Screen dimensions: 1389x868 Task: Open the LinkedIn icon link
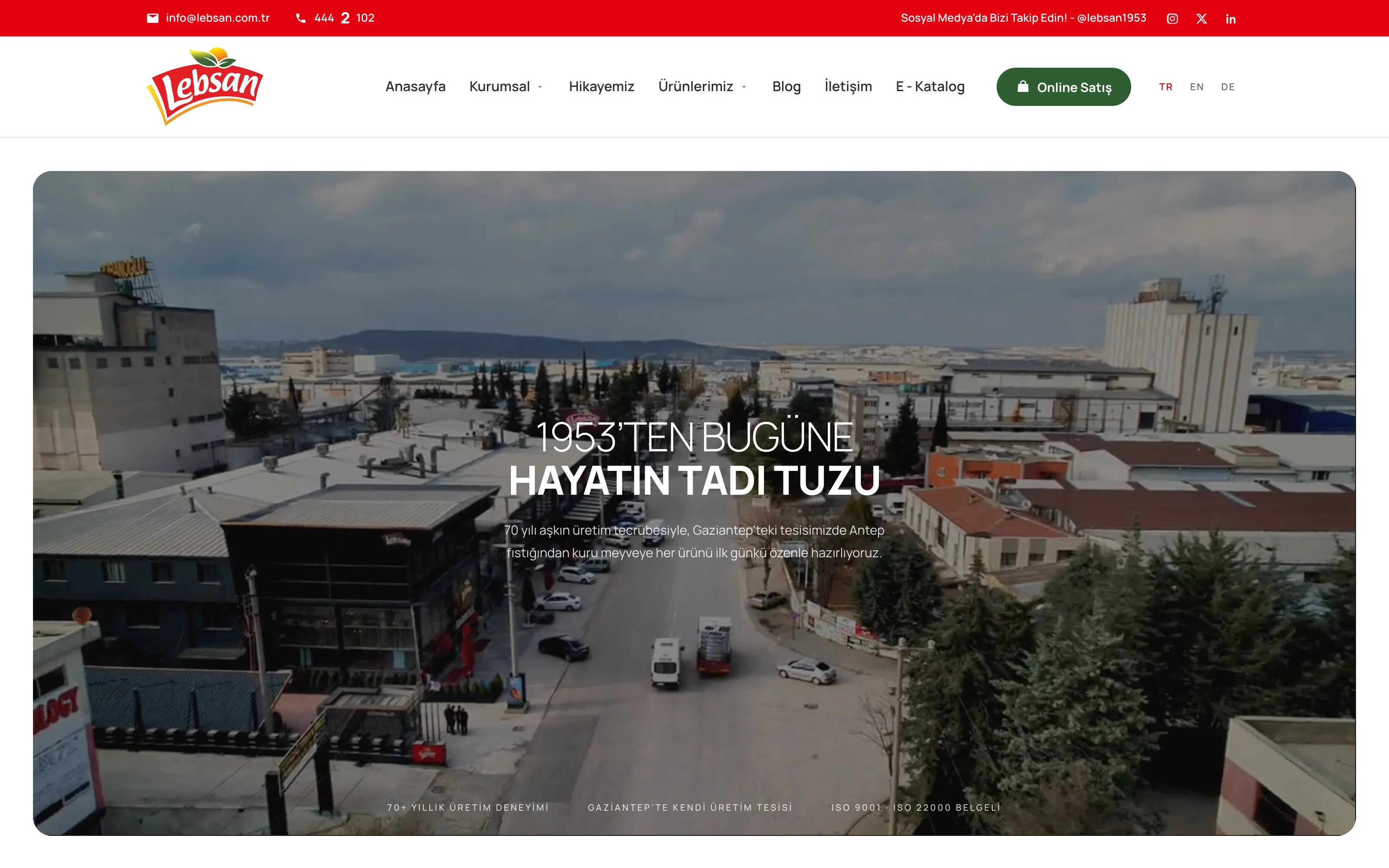click(x=1231, y=18)
